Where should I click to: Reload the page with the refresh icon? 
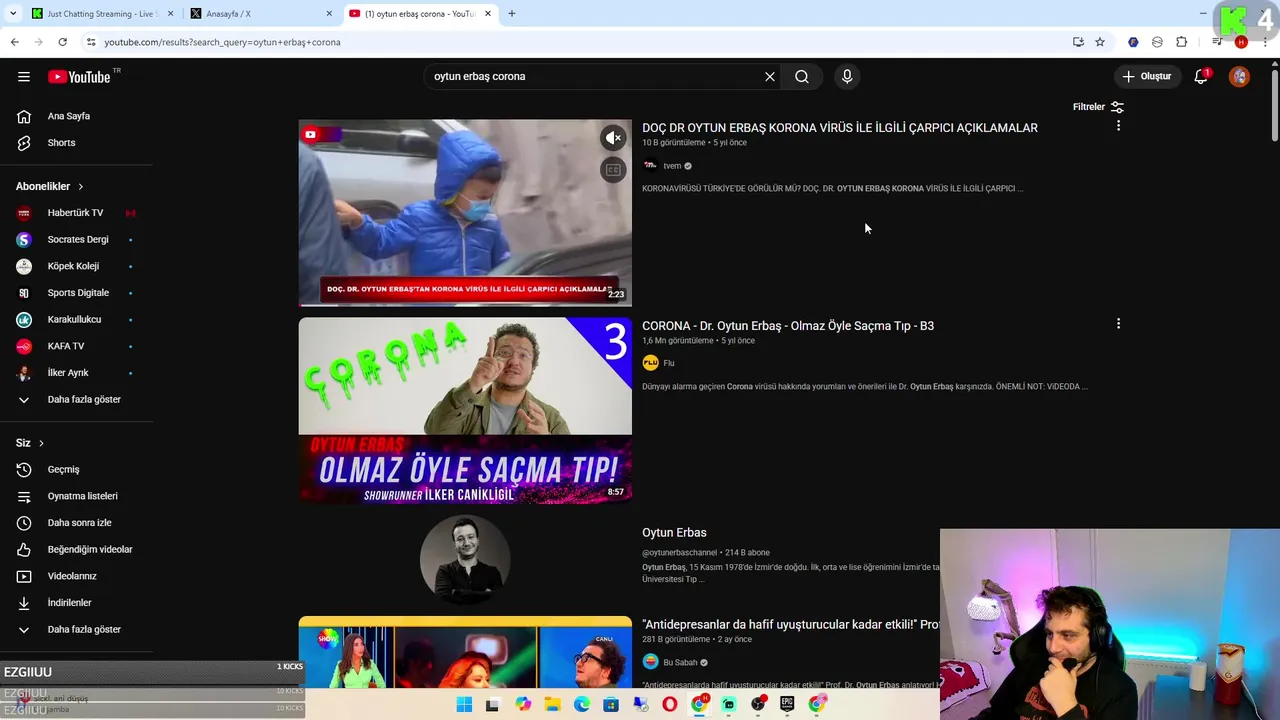click(x=62, y=42)
